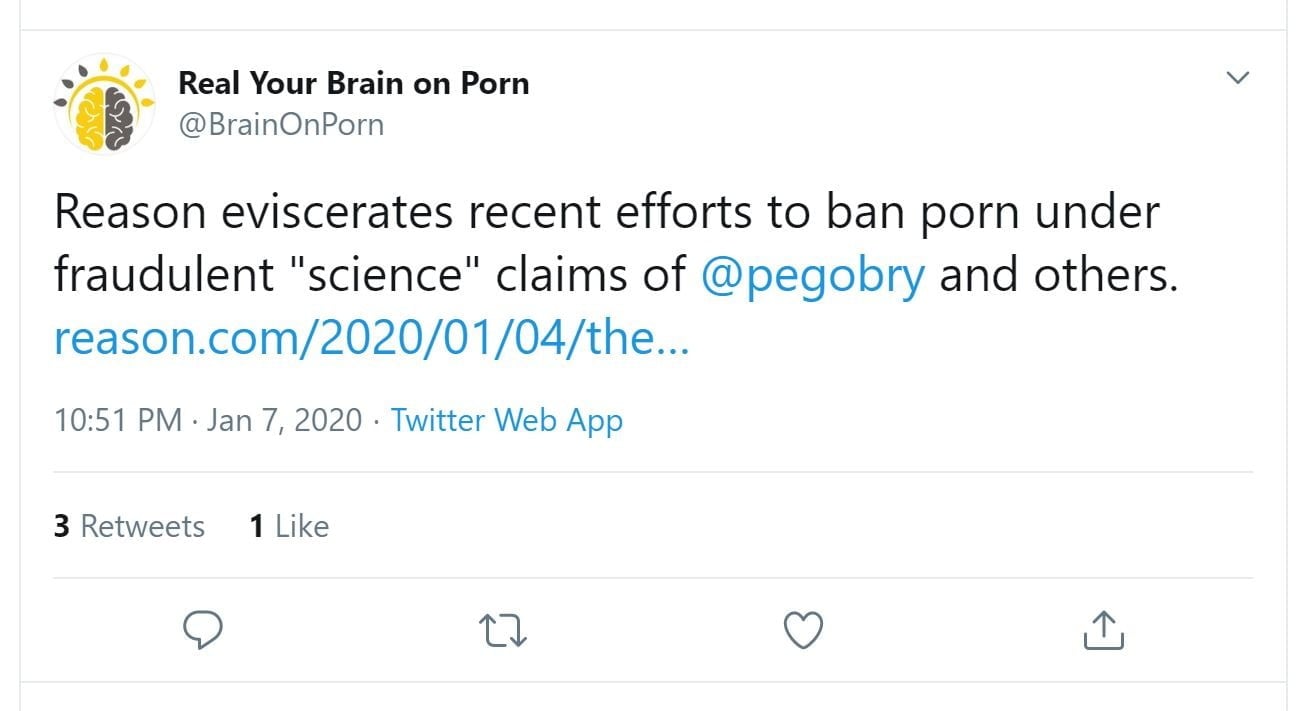Open the reason.com article link
This screenshot has height=711, width=1305.
[371, 339]
